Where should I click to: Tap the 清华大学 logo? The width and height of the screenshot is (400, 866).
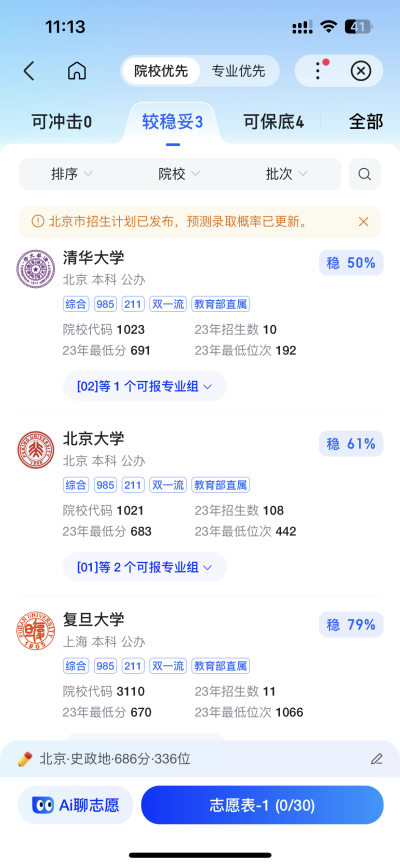click(35, 269)
